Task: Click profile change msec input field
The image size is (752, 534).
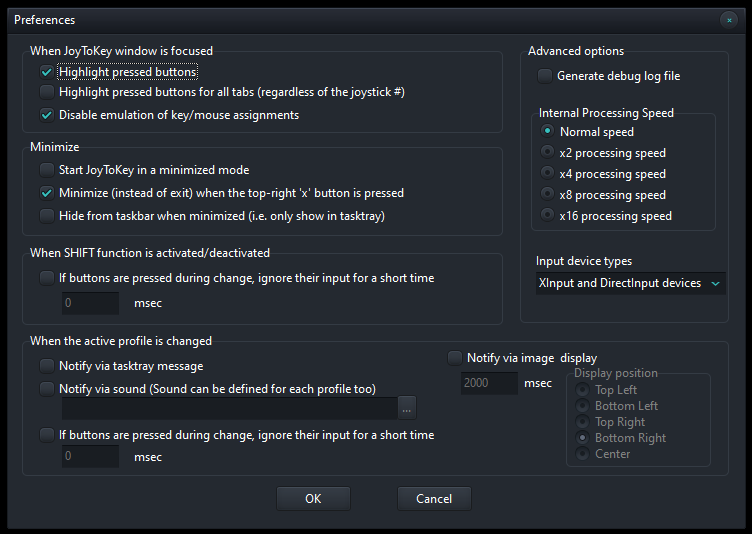Action: click(90, 456)
